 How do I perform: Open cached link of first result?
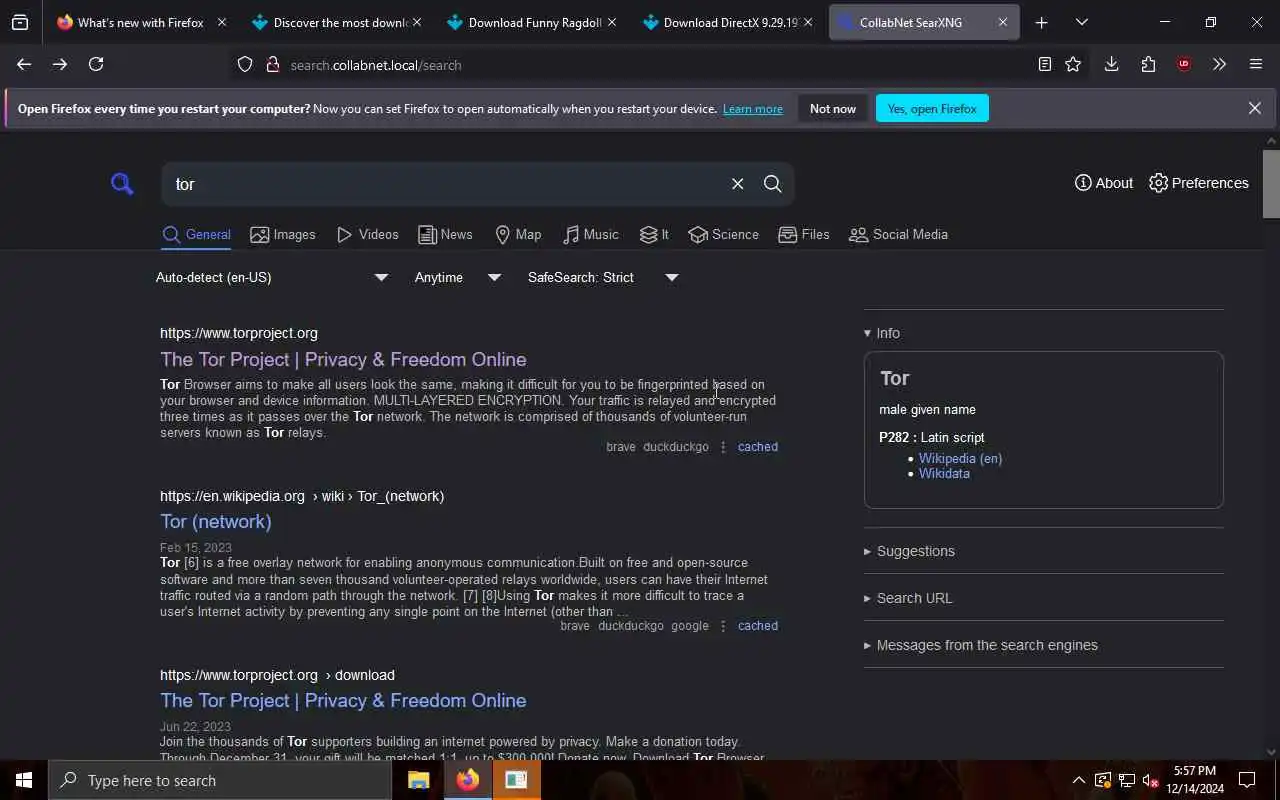tap(758, 447)
